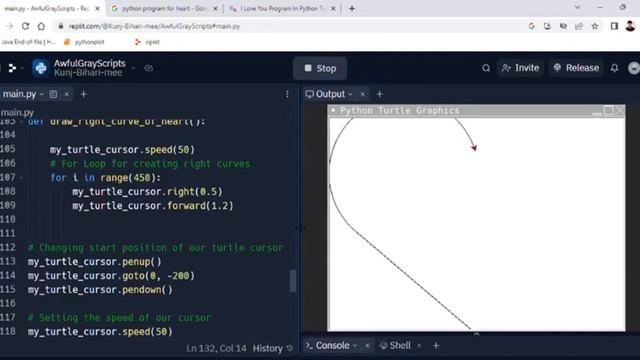Viewport: 640px width, 360px height.
Task: Expand the console pane chevron
Action: [476, 334]
